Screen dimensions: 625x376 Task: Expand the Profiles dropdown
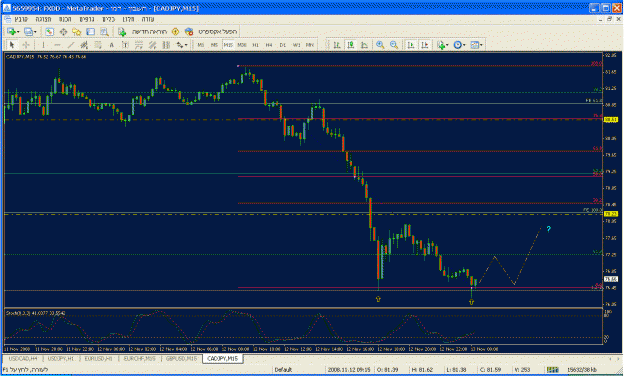(x=35, y=32)
